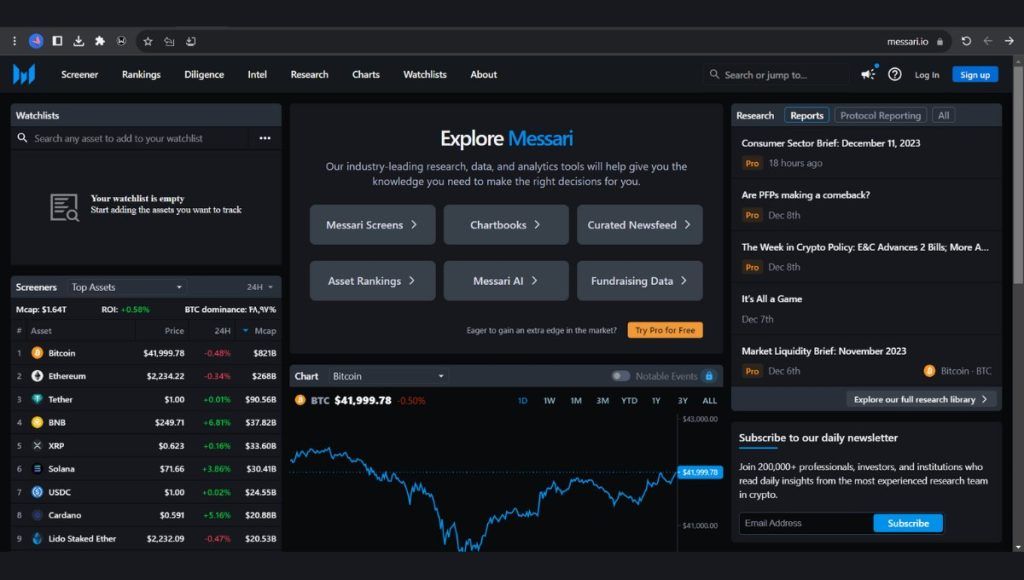Click the Bitcoin coin icon in Top Assets
This screenshot has height=580, width=1024.
point(37,353)
